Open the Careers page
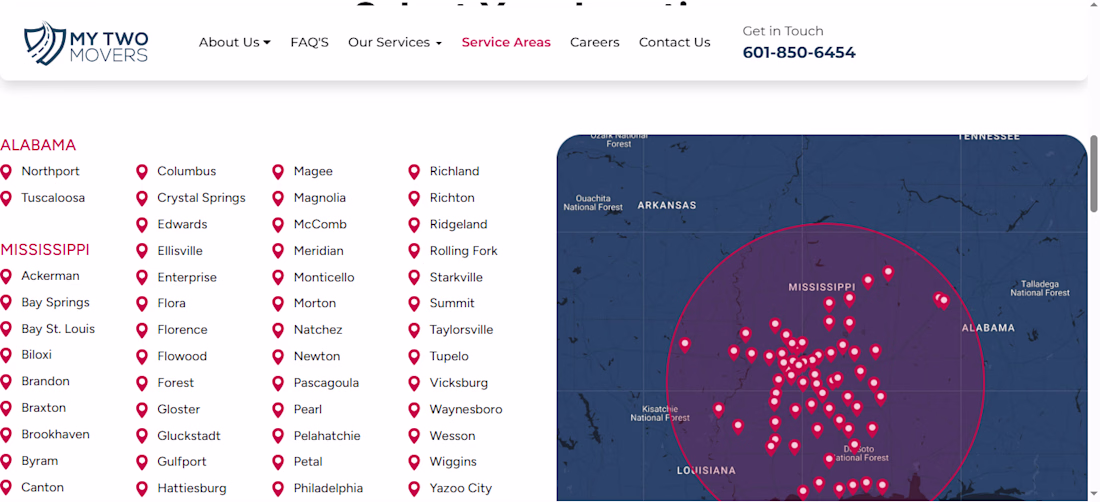1100x502 pixels. click(x=594, y=42)
